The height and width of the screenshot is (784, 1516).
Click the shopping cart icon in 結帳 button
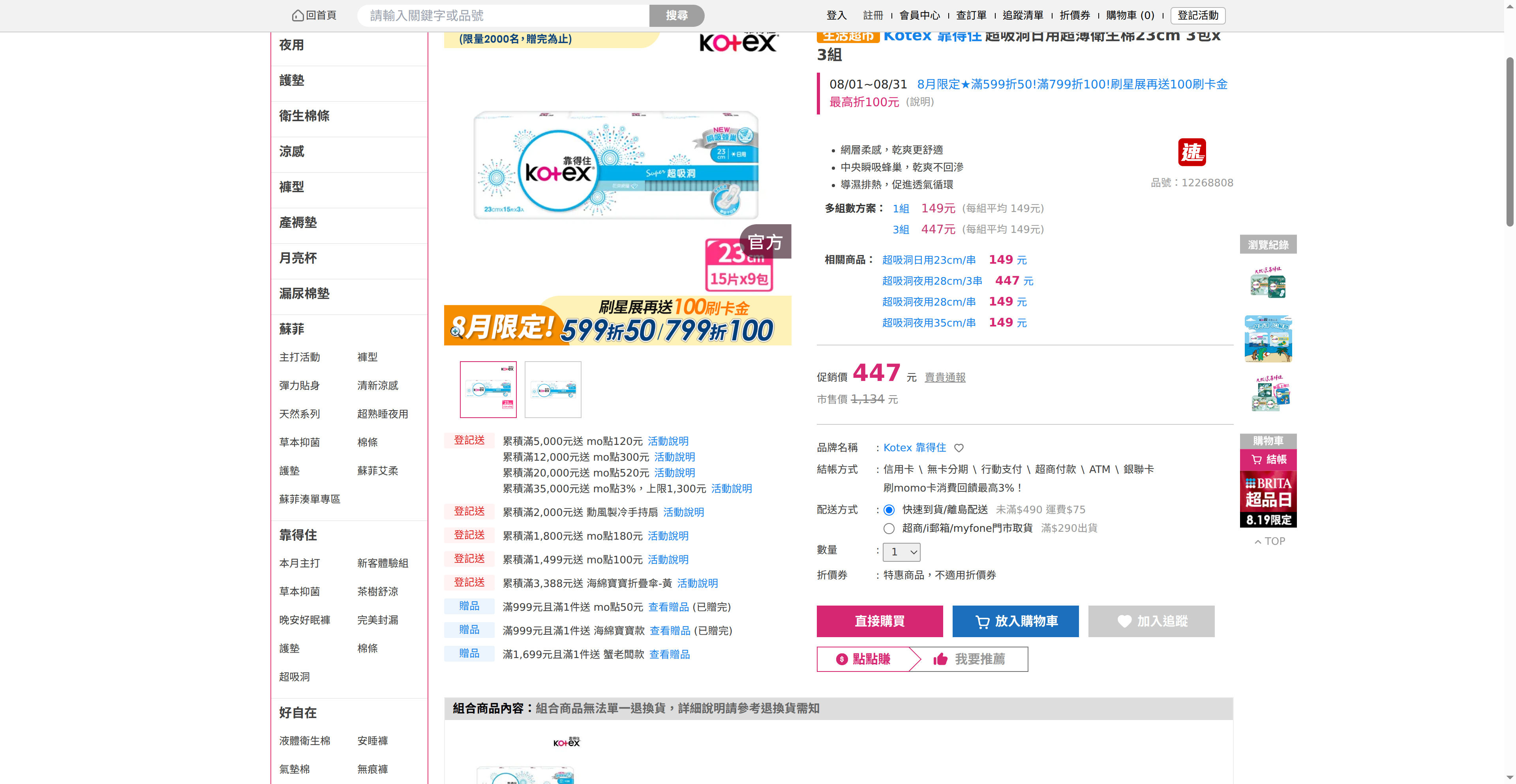[1257, 460]
